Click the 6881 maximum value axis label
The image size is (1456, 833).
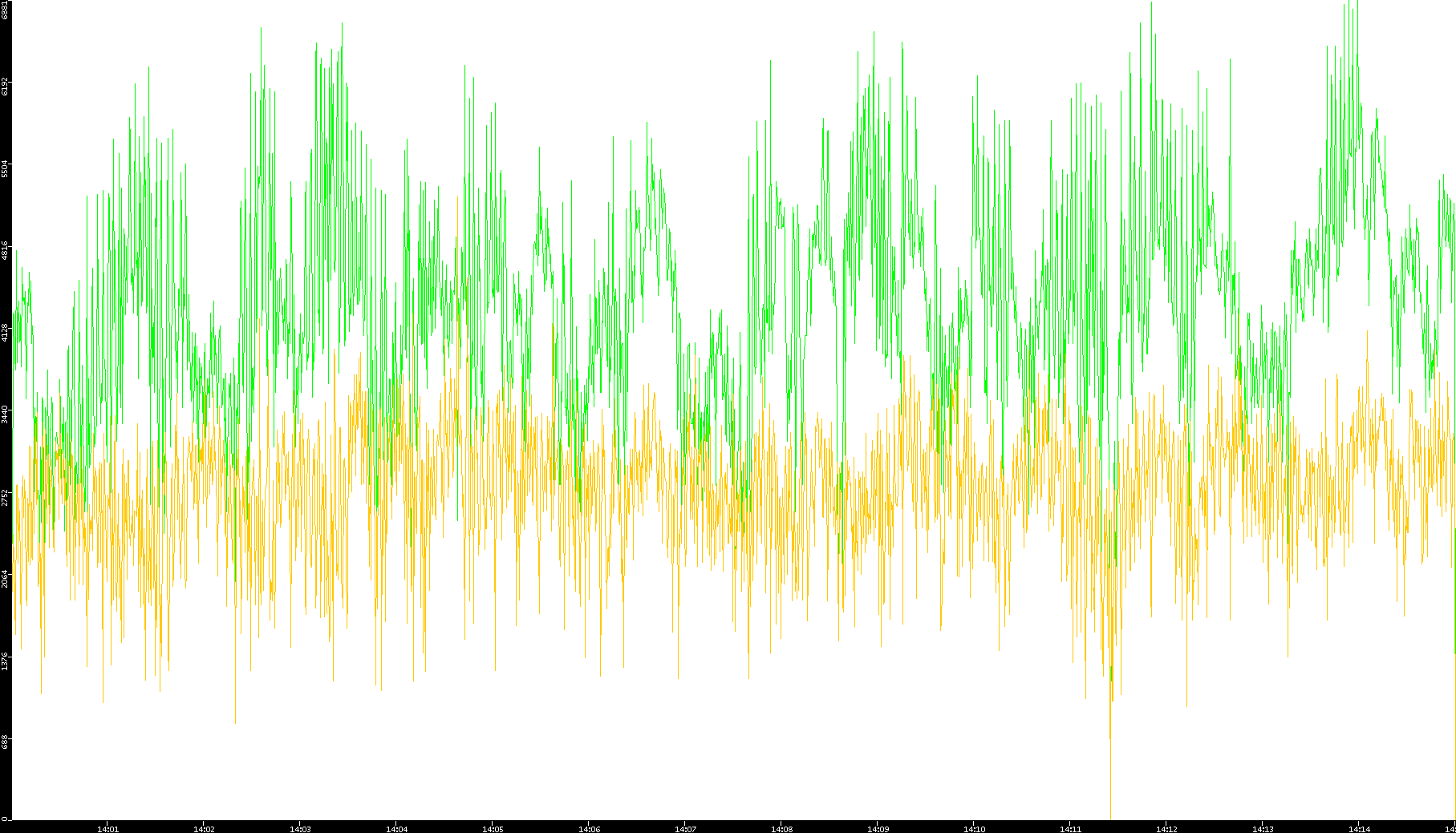(x=5, y=10)
